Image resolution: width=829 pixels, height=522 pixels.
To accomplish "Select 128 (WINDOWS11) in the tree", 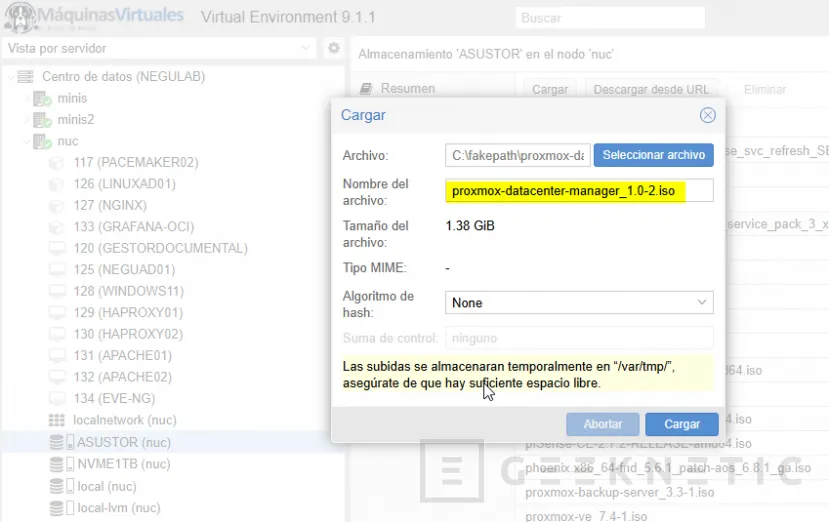I will pos(128,291).
